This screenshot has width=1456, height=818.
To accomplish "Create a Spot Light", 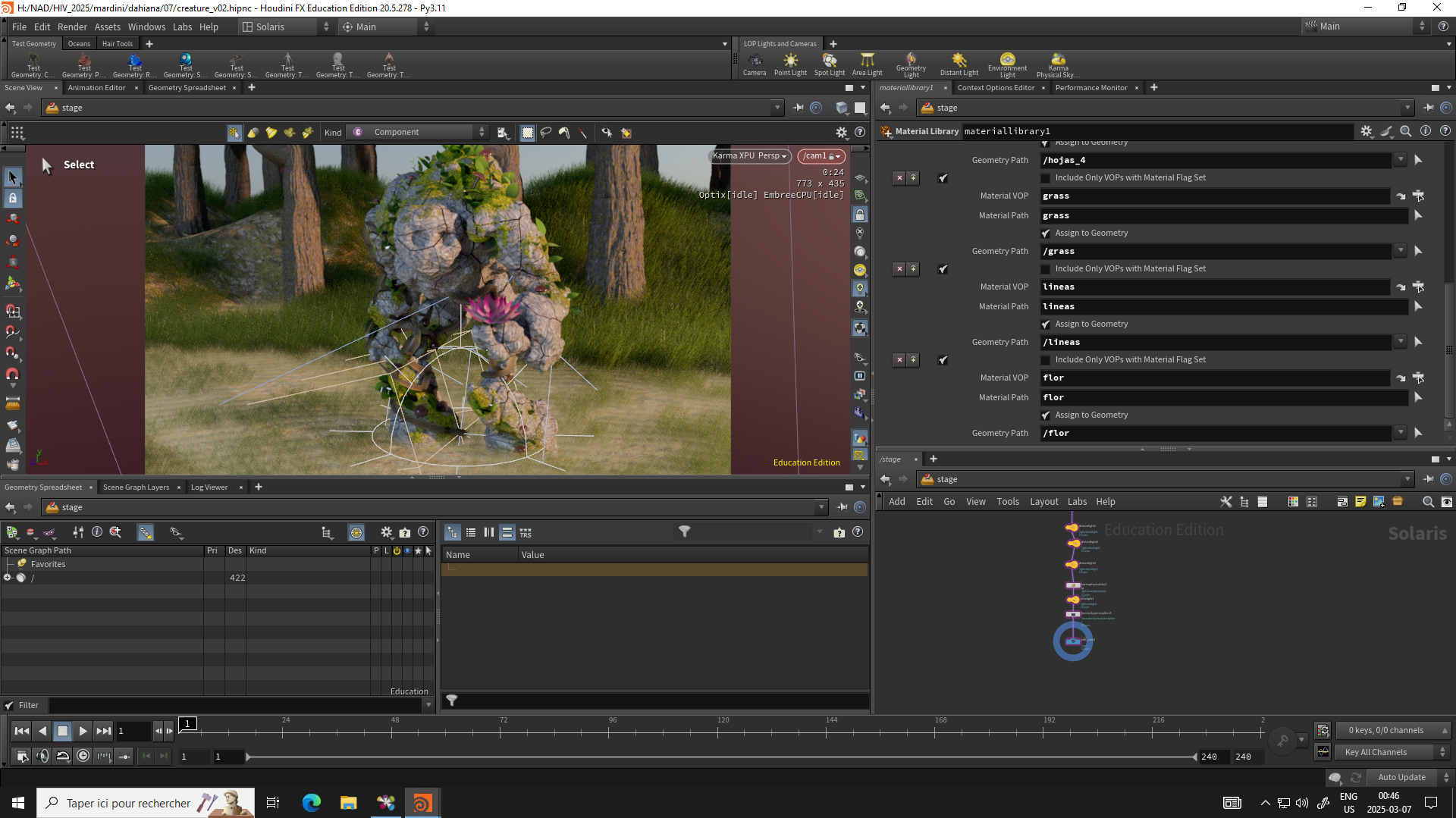I will tap(830, 64).
